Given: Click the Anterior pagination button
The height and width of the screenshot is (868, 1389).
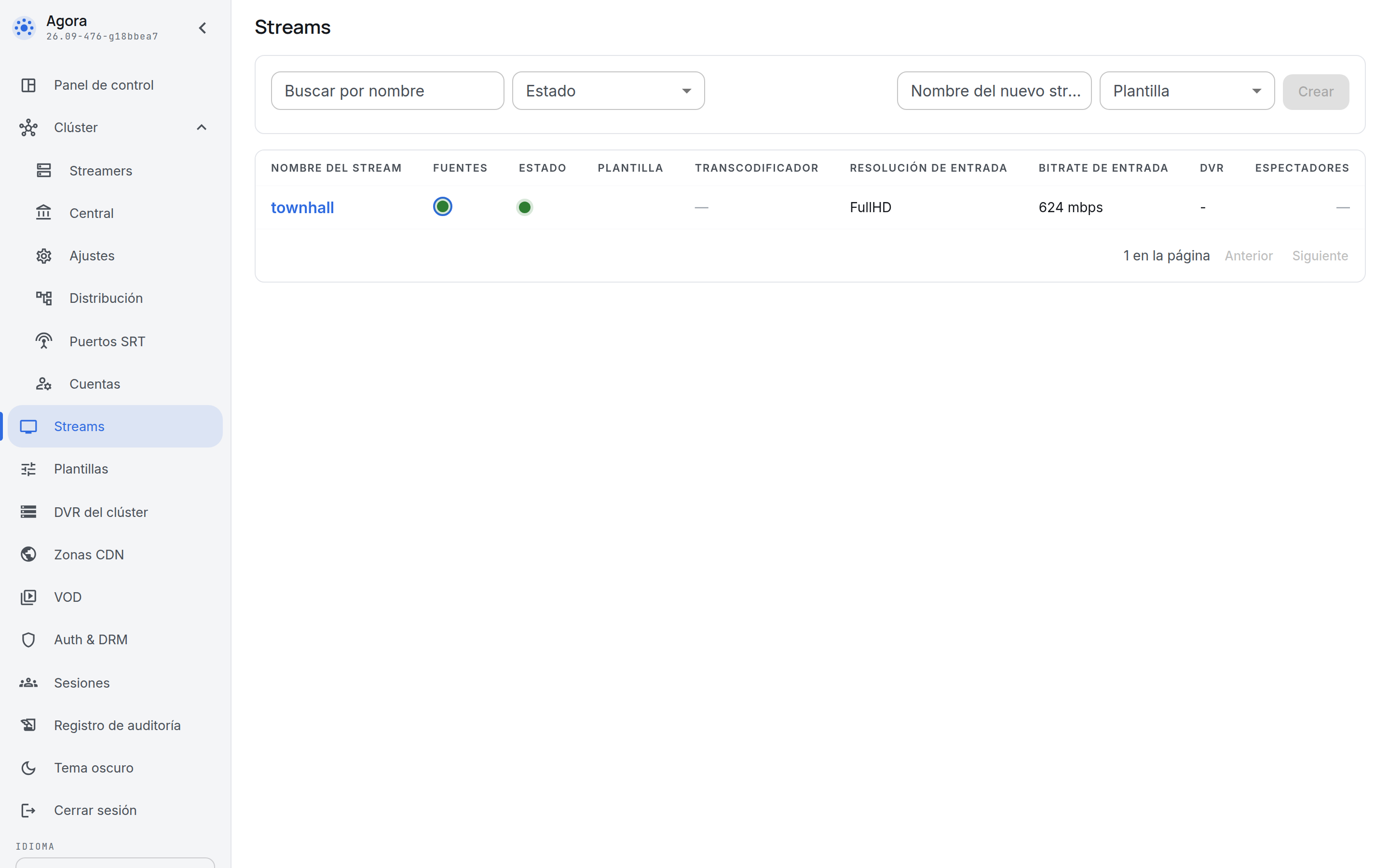Looking at the screenshot, I should click(x=1248, y=256).
